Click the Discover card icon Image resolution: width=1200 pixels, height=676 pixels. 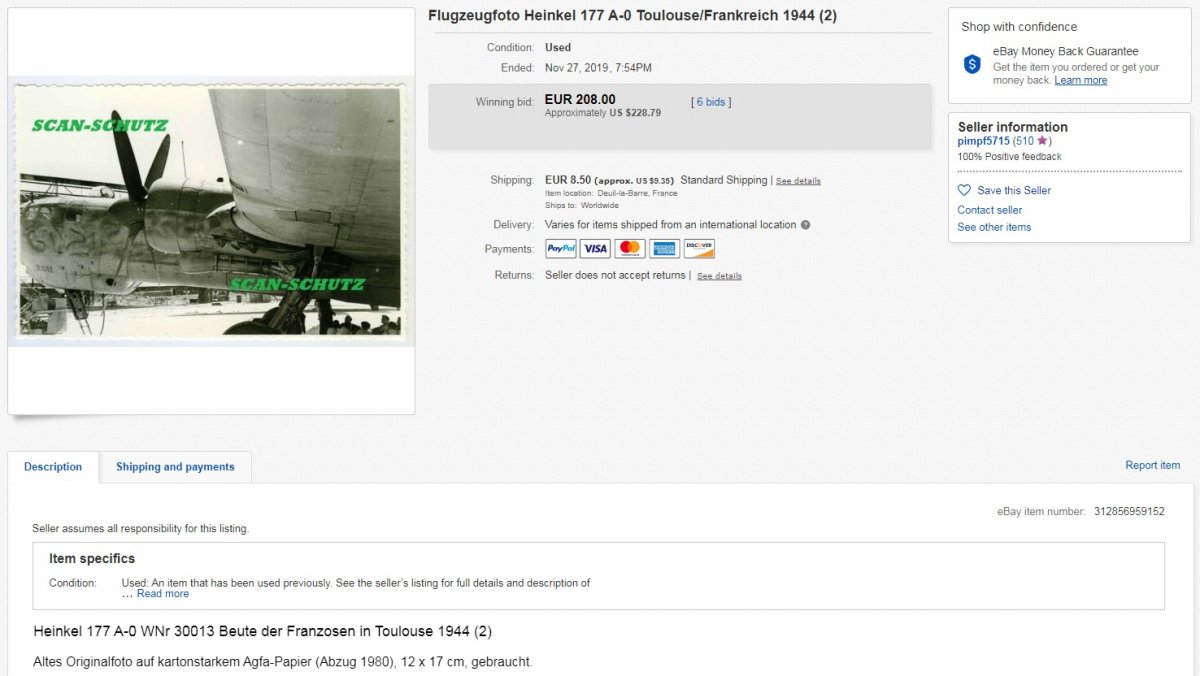(699, 249)
